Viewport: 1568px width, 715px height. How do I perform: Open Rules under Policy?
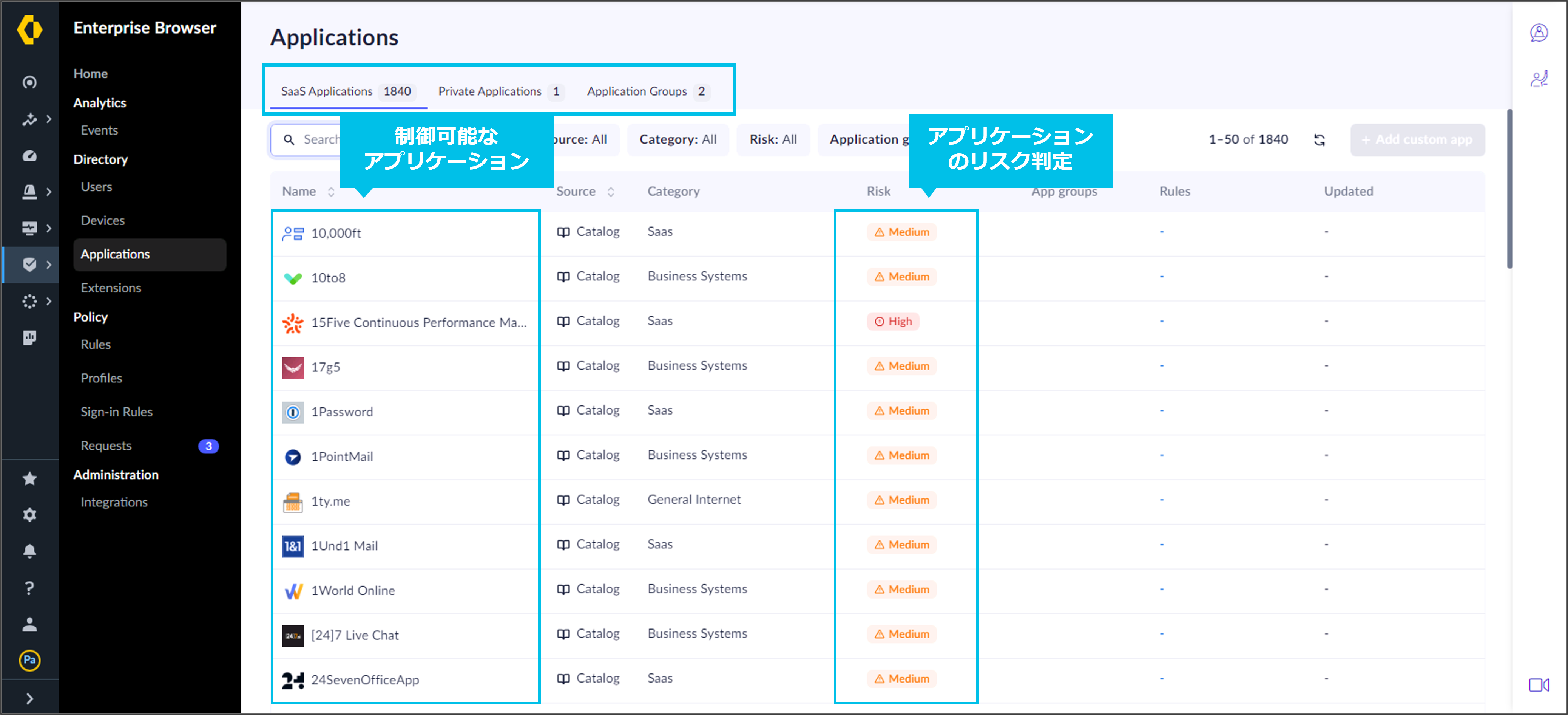pos(96,345)
